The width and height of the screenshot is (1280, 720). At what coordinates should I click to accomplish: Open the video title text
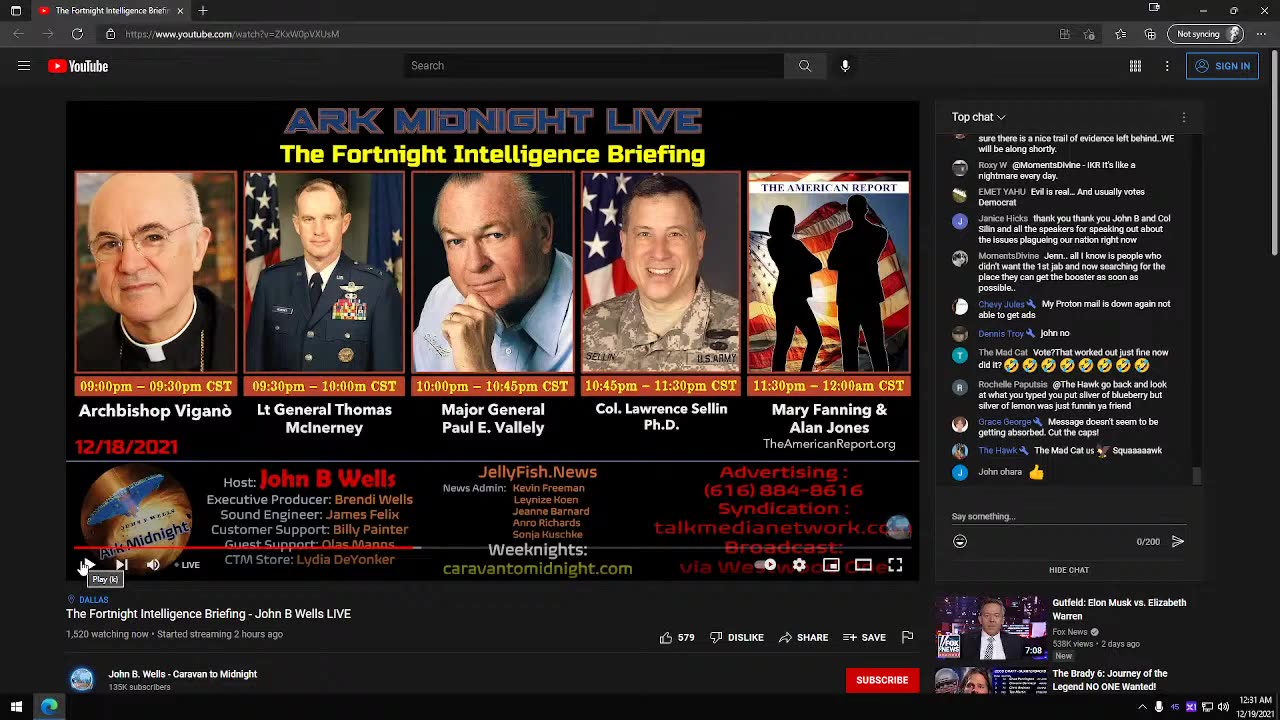(208, 614)
